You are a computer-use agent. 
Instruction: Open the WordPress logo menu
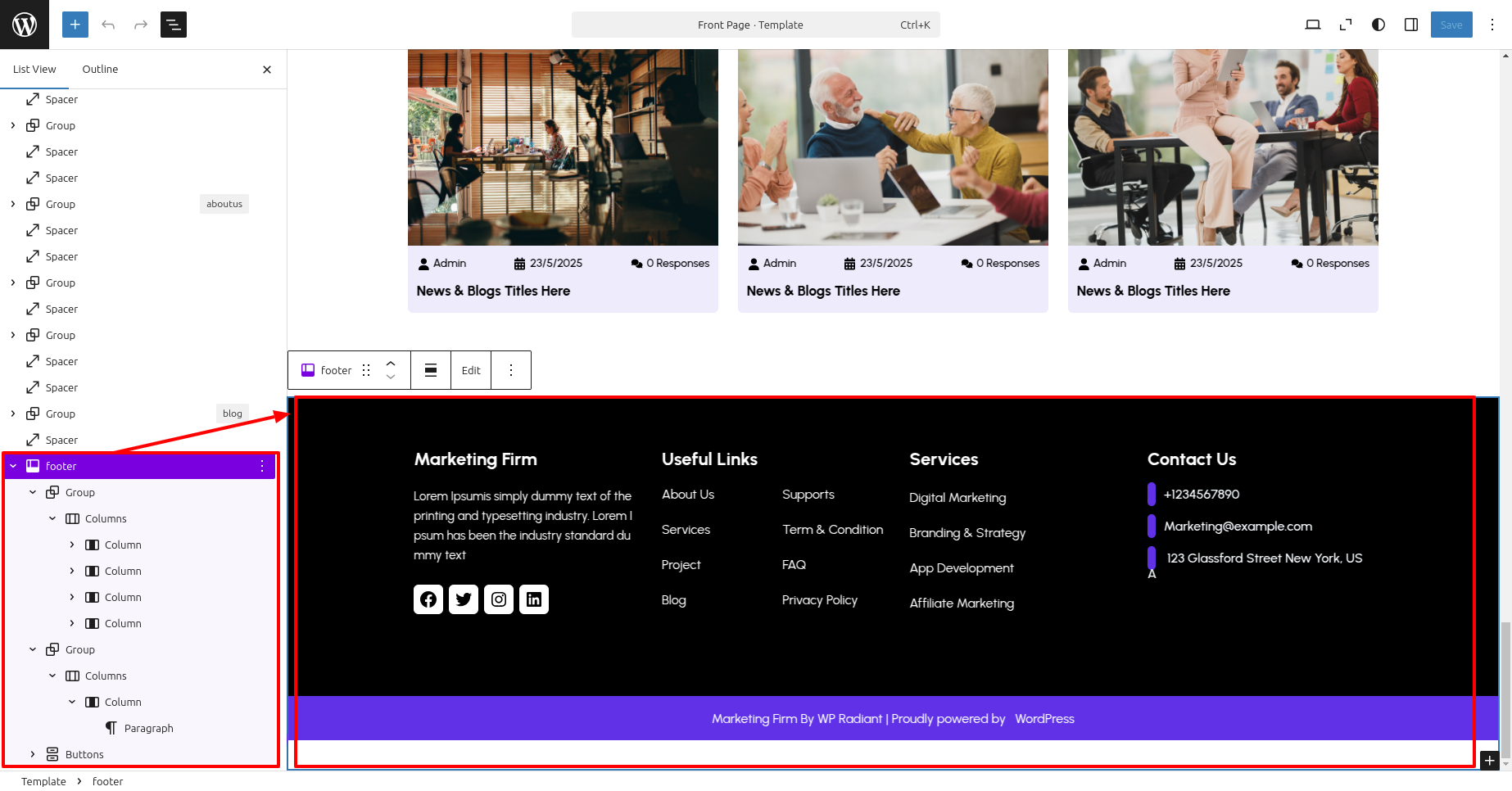coord(25,25)
